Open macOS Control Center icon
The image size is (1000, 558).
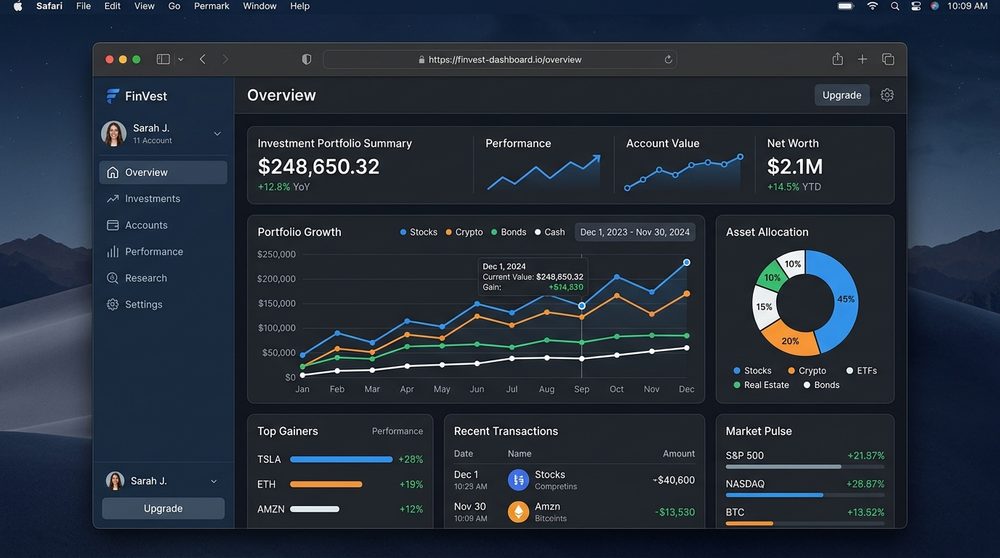pyautogui.click(x=916, y=6)
